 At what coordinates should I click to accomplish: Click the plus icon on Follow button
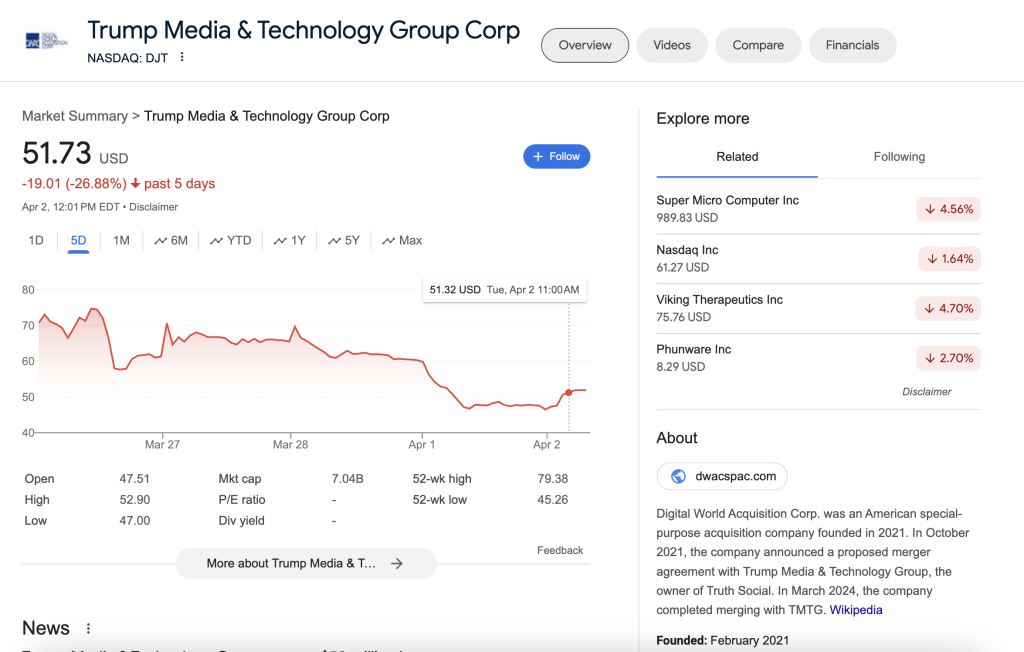tap(538, 157)
